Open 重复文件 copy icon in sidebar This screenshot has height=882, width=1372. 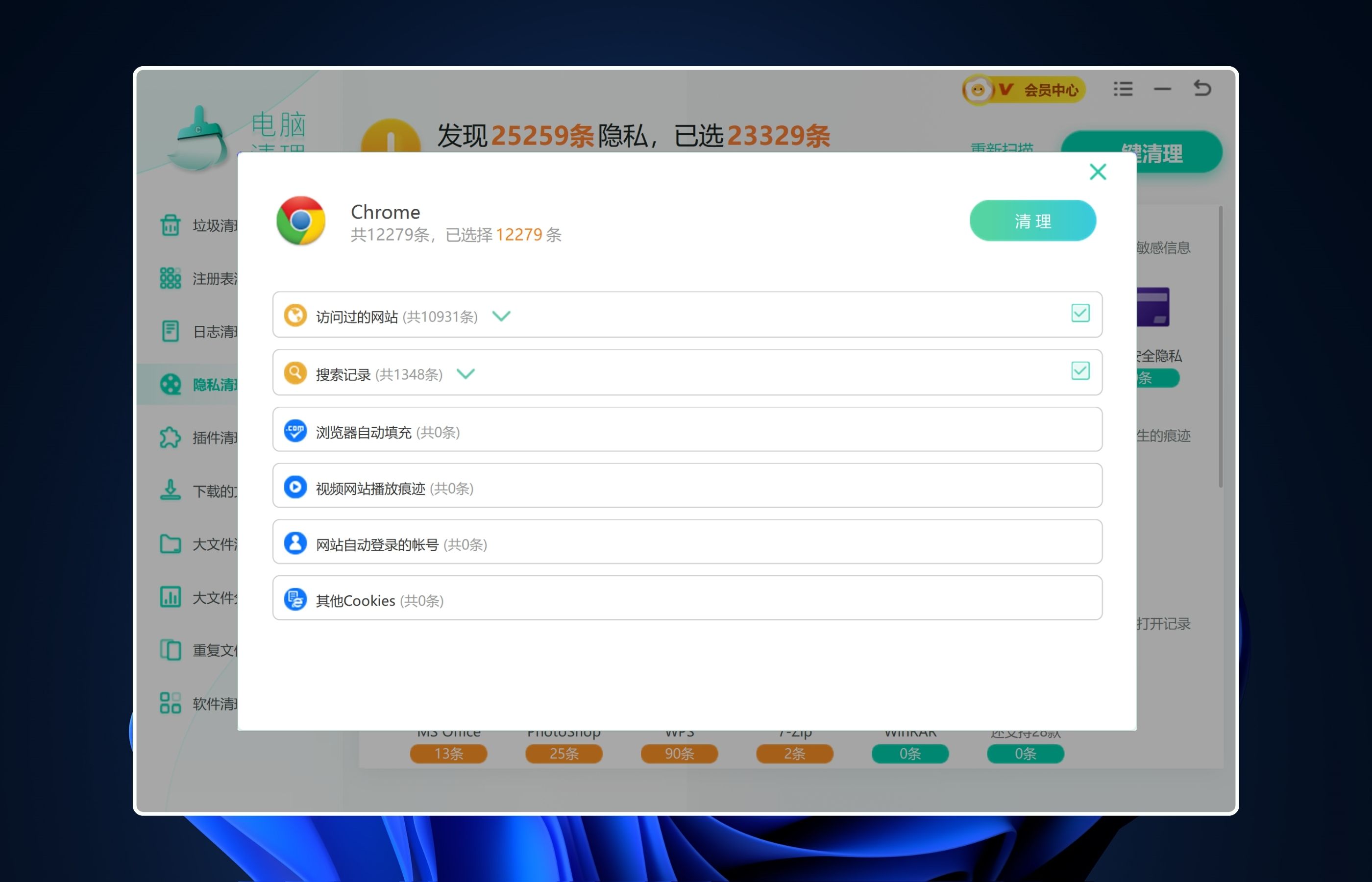170,650
